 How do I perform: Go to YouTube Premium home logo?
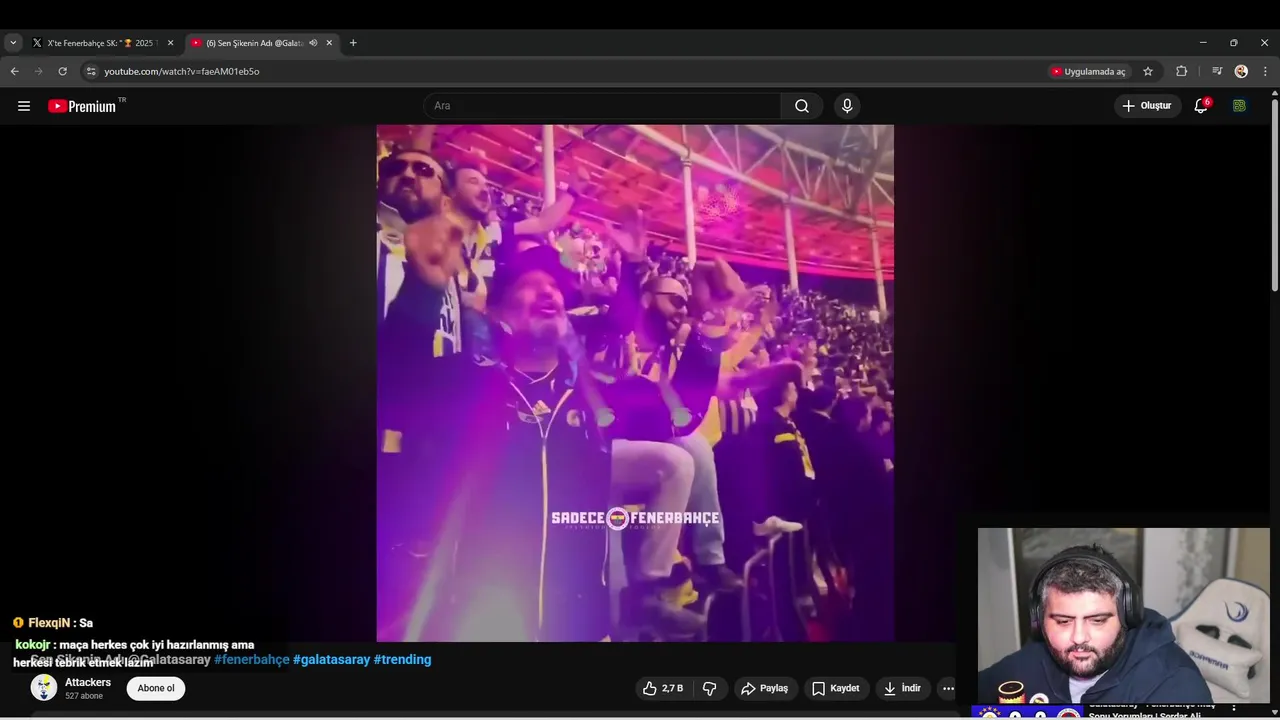click(x=84, y=106)
